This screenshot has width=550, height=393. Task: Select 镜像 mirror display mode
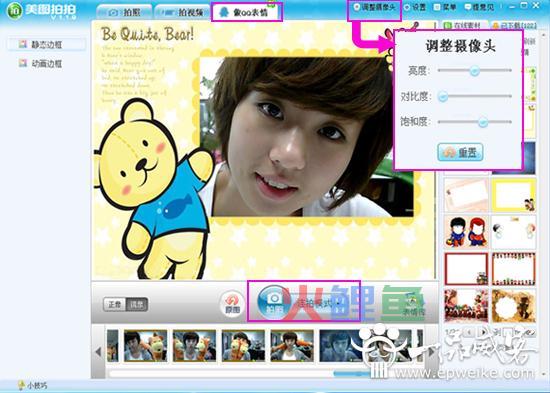pyautogui.click(x=136, y=304)
